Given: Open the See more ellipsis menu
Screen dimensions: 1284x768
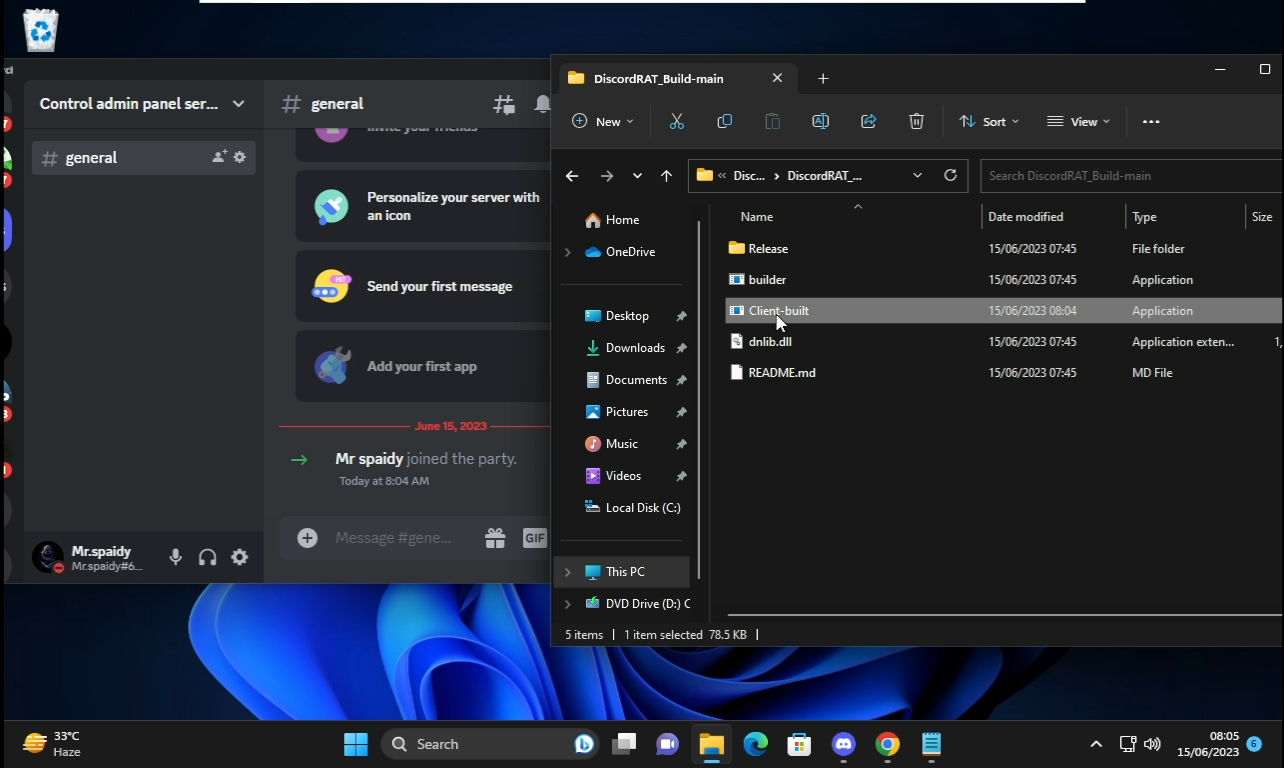Looking at the screenshot, I should pos(1151,121).
